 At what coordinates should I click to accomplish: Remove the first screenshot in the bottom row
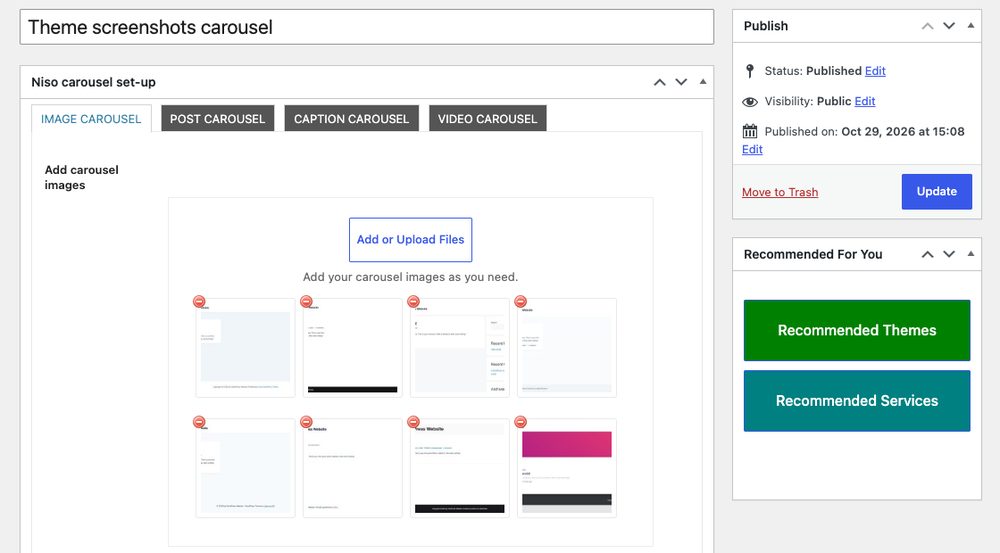(x=199, y=422)
